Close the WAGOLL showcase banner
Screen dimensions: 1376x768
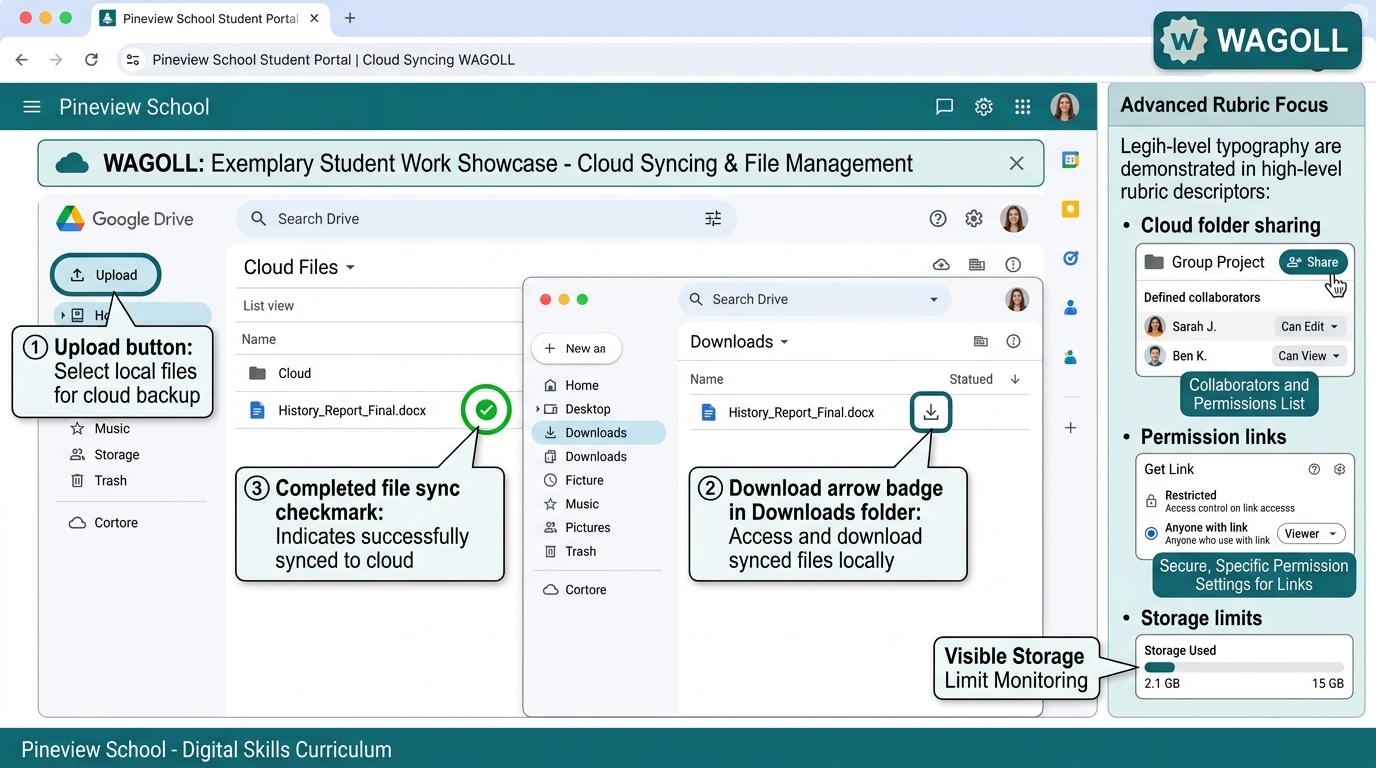[1017, 163]
